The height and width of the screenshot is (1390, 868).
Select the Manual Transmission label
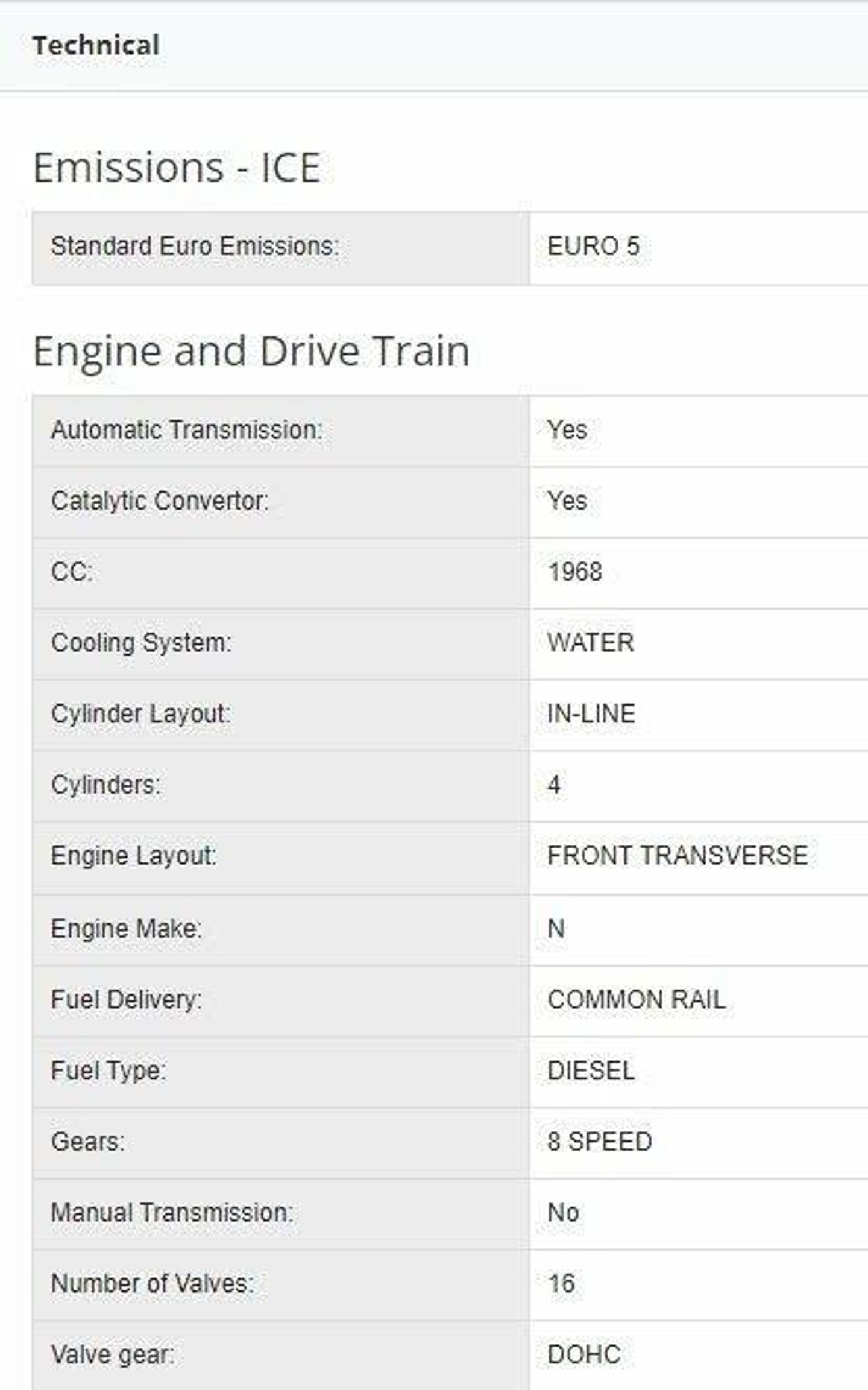point(172,1213)
